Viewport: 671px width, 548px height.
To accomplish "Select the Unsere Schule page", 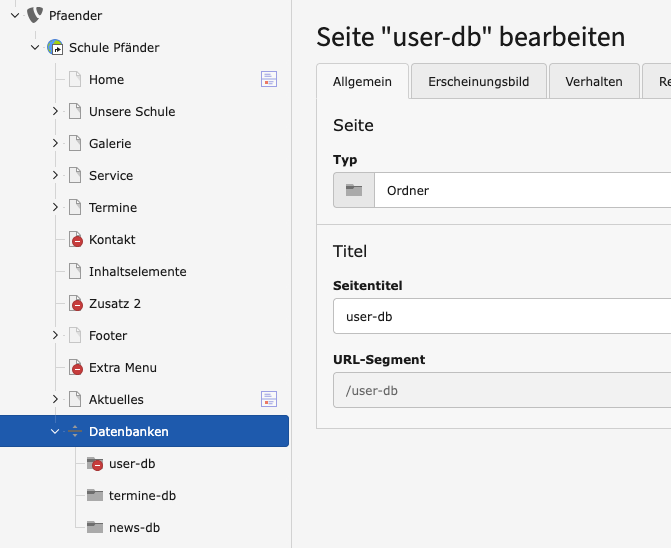I will [132, 112].
